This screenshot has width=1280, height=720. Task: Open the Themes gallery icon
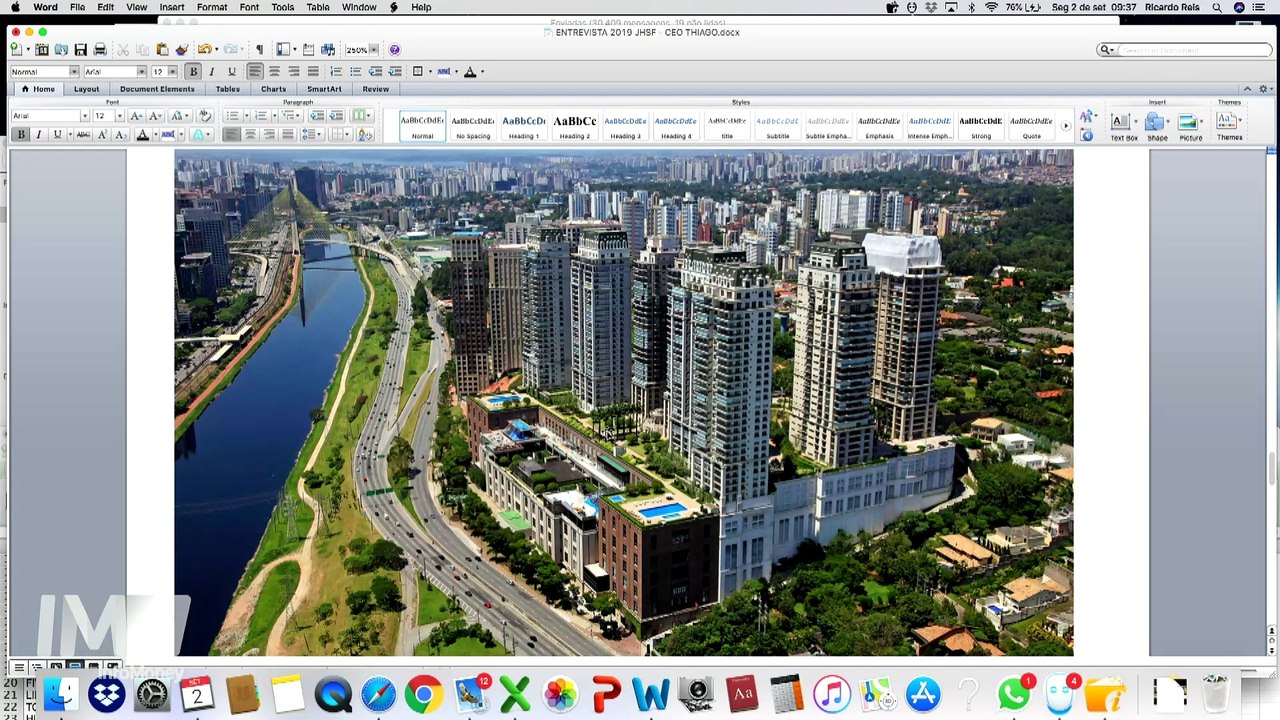coord(1229,126)
